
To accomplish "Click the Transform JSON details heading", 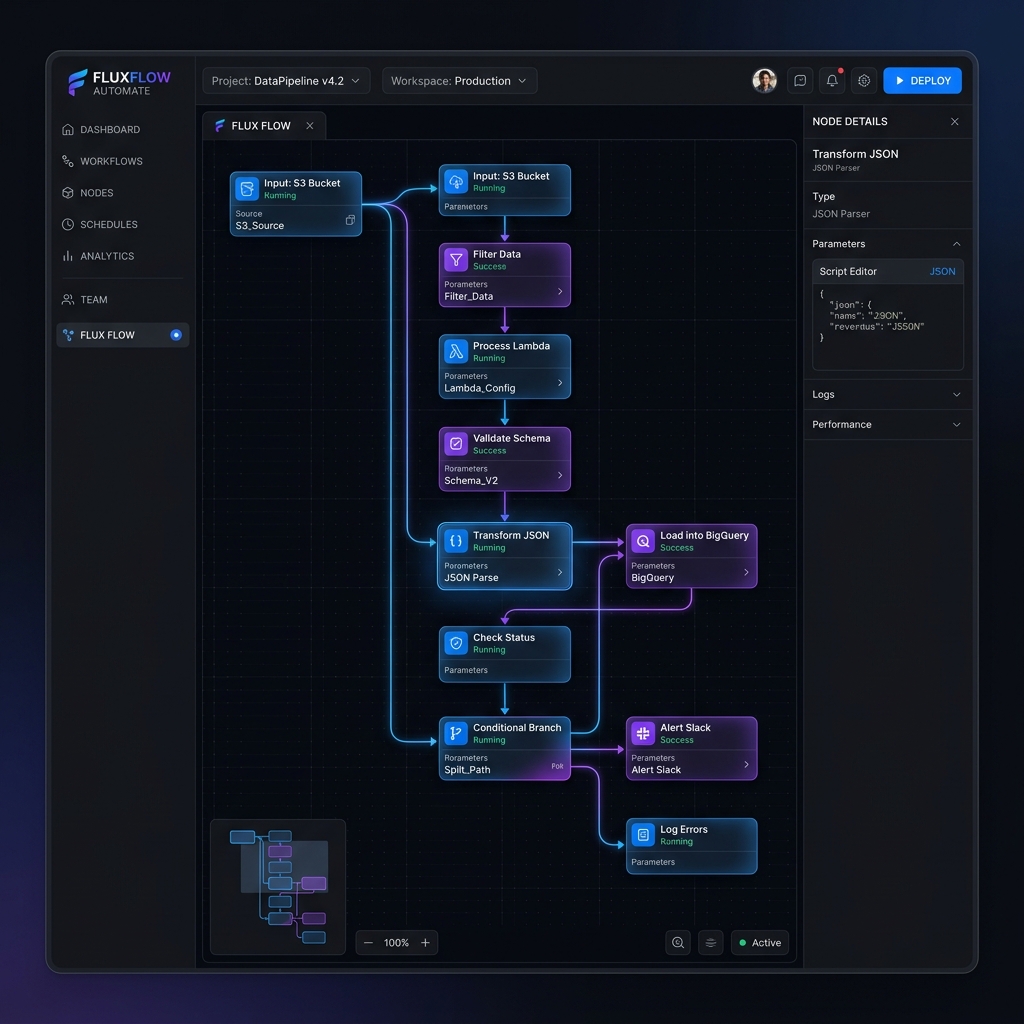I will coord(855,154).
